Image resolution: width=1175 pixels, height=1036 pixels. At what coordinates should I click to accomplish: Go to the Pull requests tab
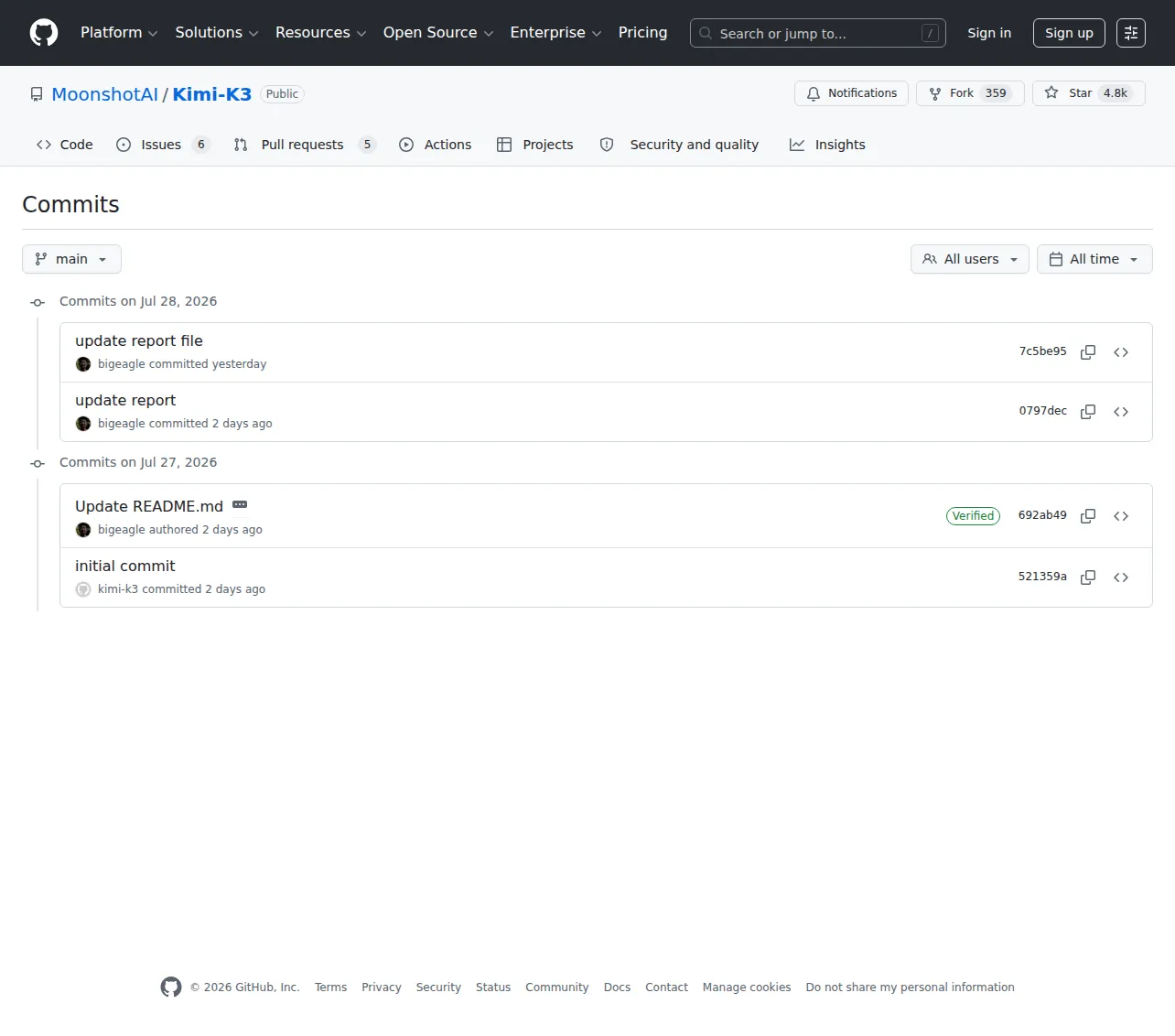[x=304, y=145]
